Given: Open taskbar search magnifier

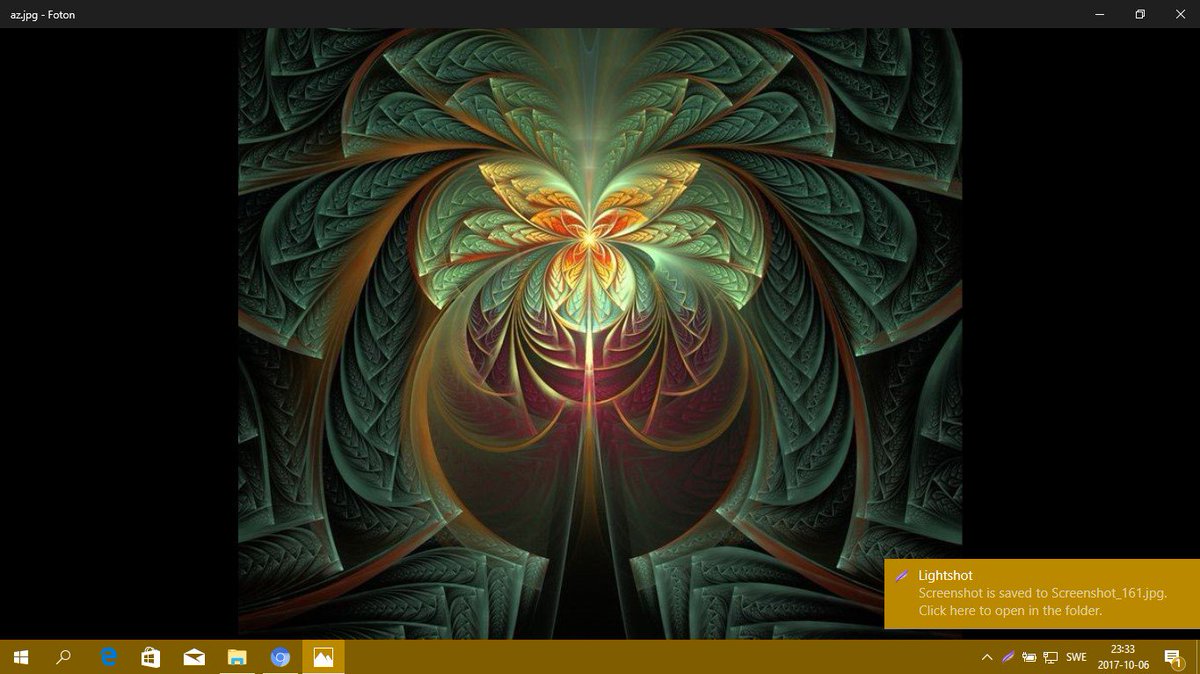Looking at the screenshot, I should click(64, 657).
